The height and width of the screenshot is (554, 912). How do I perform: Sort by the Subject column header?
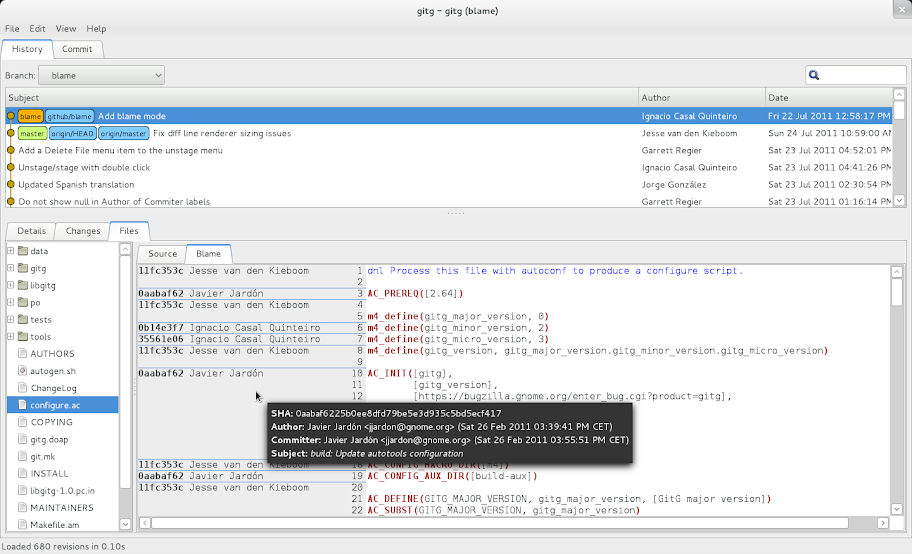point(322,98)
